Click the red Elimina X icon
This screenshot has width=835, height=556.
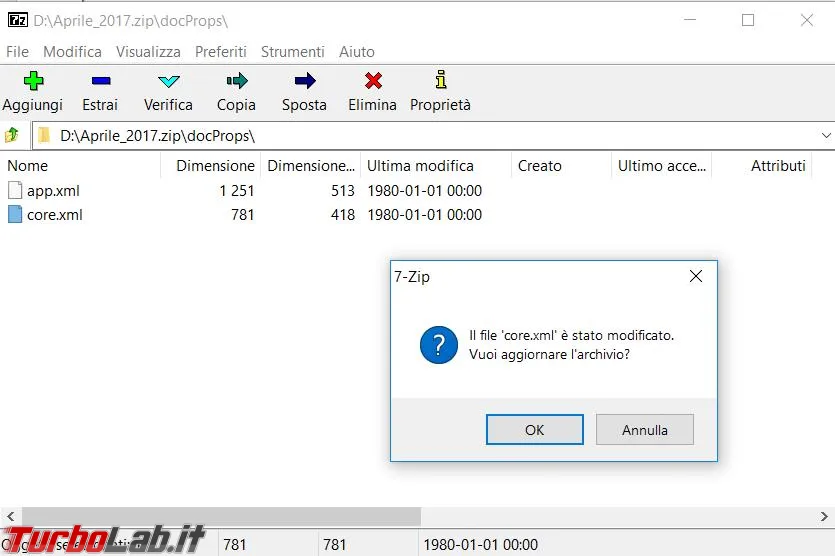[x=373, y=81]
